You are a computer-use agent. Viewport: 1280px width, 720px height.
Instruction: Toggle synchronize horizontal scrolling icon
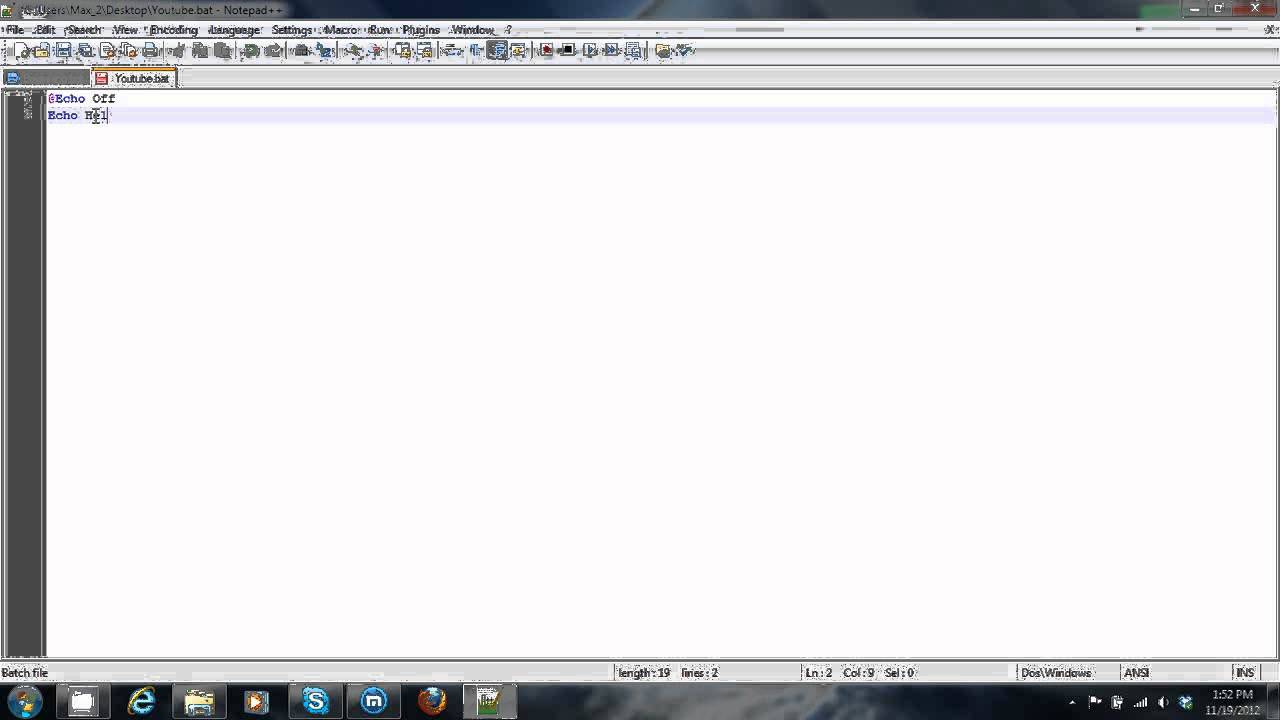click(x=424, y=50)
